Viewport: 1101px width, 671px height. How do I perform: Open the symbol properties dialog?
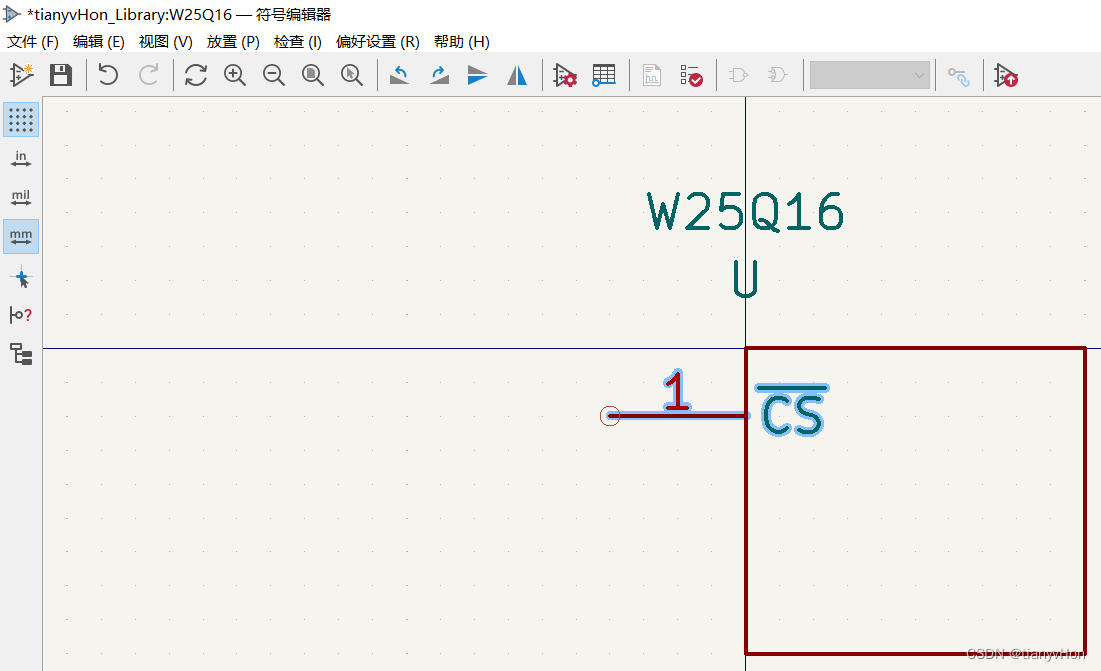pyautogui.click(x=565, y=74)
